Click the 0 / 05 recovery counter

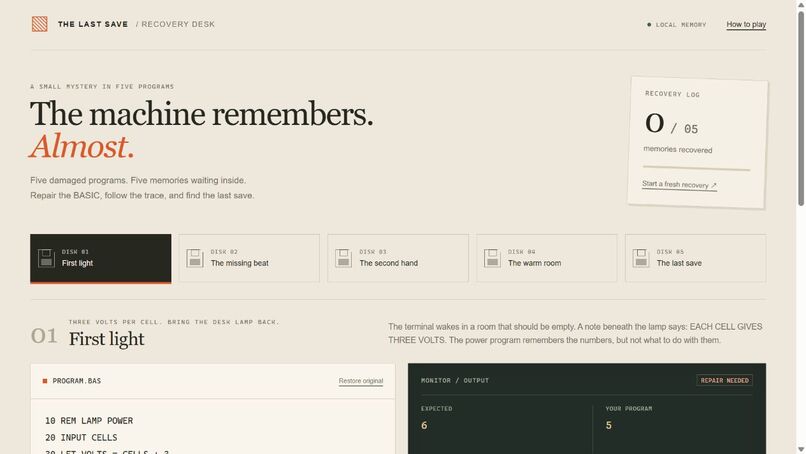click(671, 124)
